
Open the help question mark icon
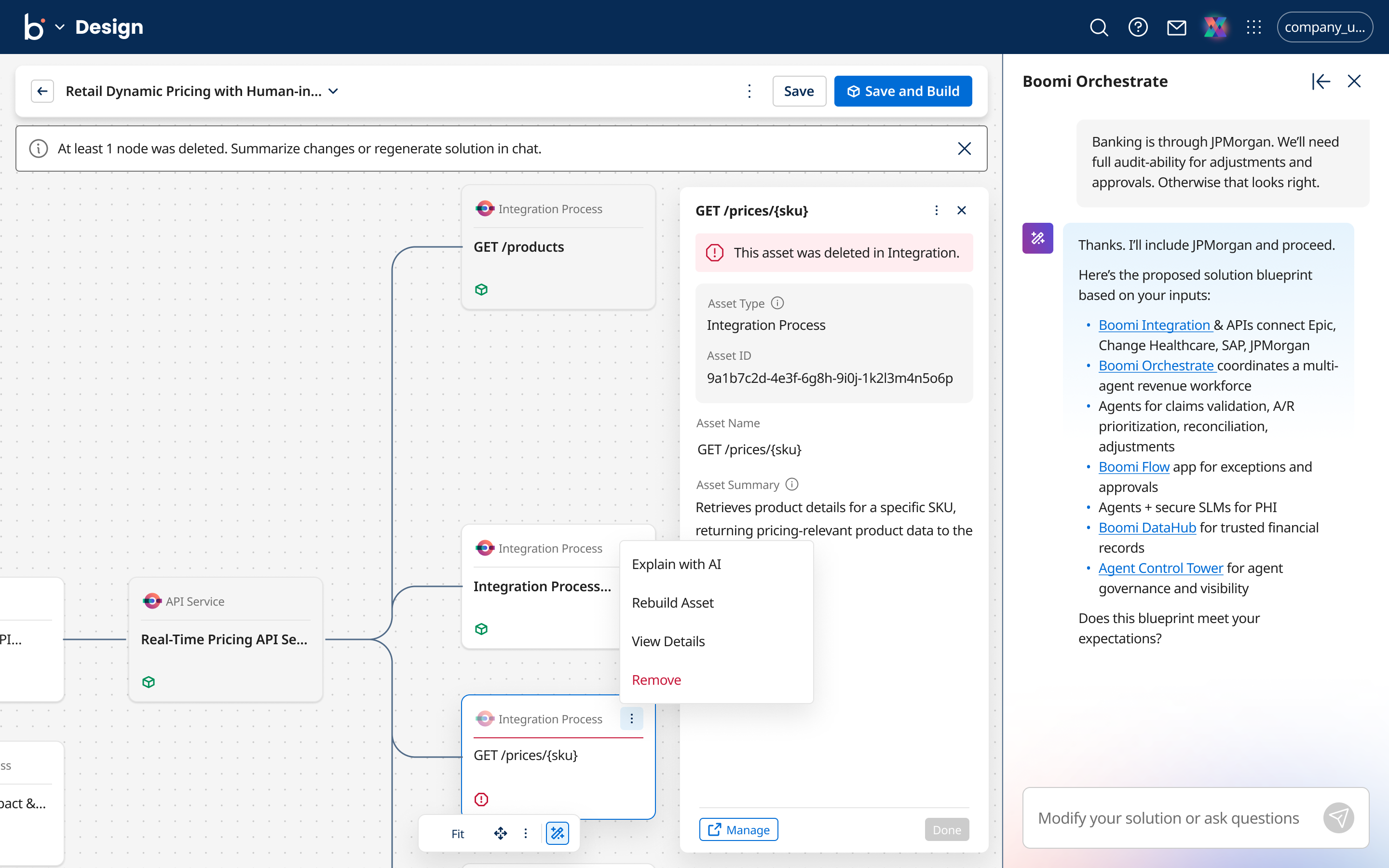(x=1138, y=27)
